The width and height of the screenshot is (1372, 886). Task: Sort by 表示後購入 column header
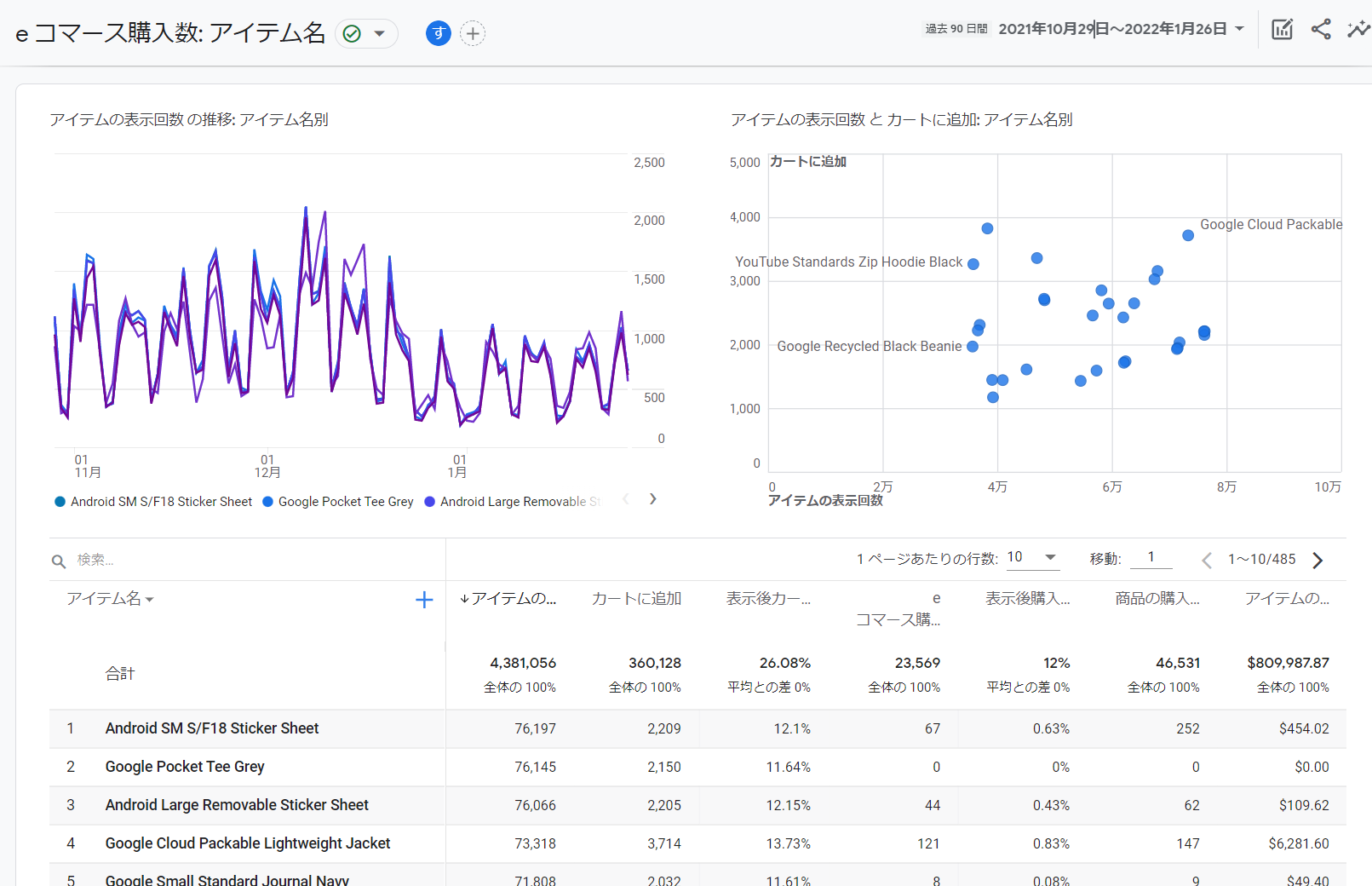coord(1028,599)
